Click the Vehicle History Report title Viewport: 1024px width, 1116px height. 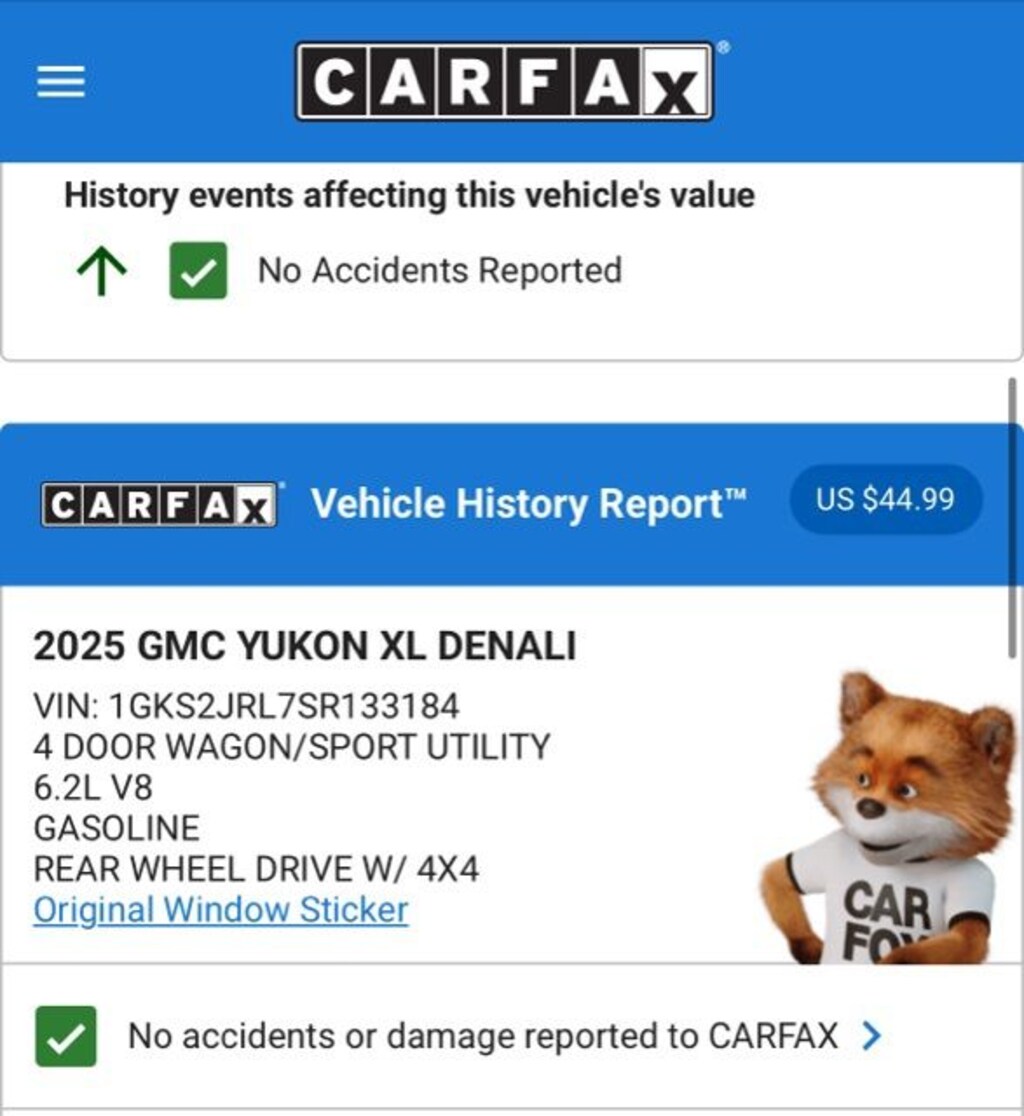tap(529, 504)
